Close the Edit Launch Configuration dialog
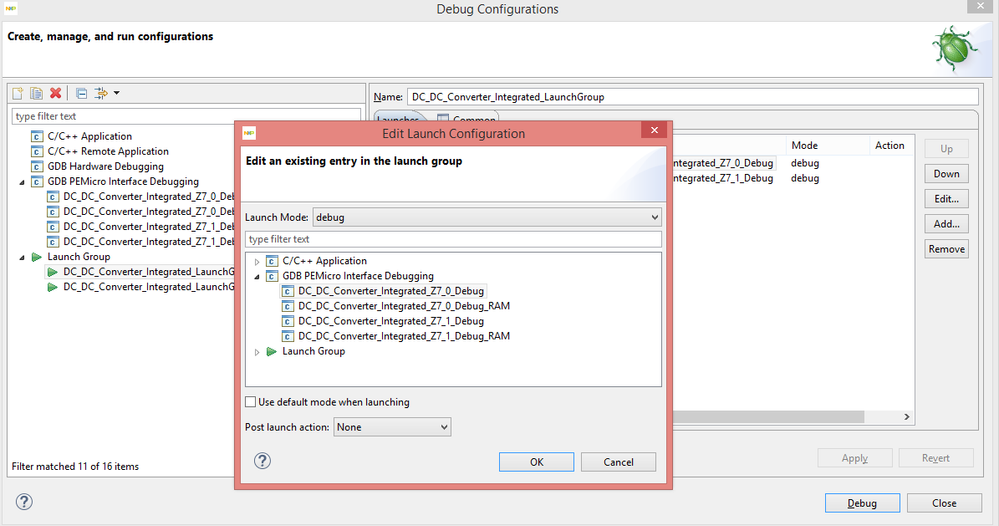 point(654,130)
